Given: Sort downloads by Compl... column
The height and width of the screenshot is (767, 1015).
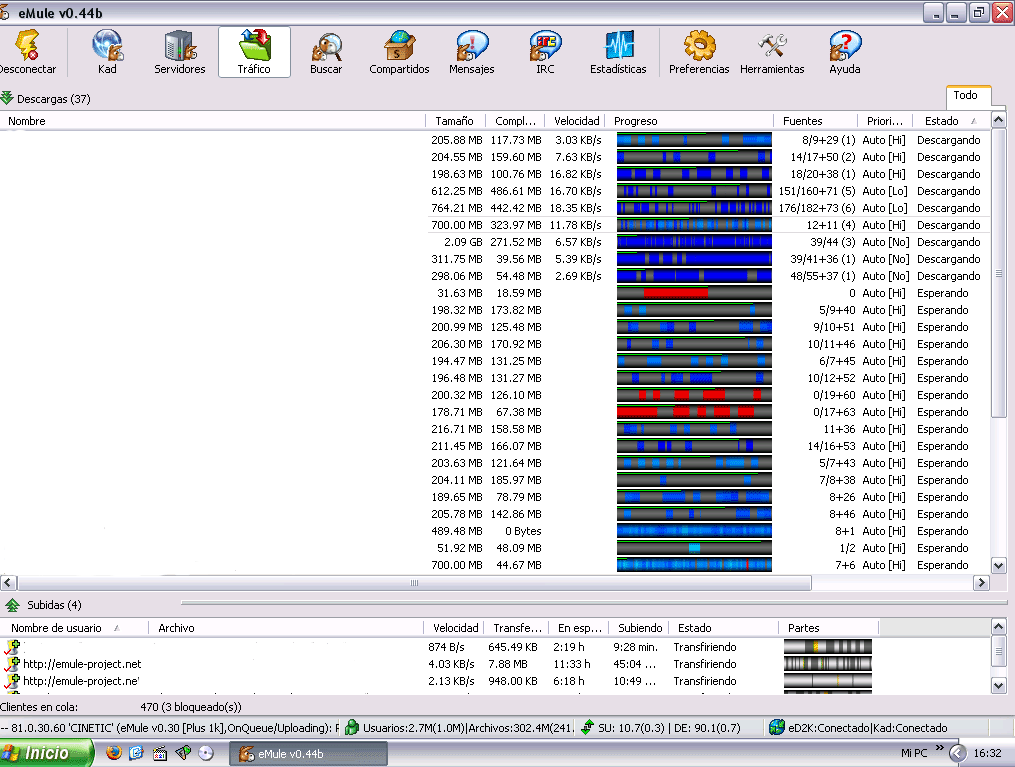Looking at the screenshot, I should pos(515,121).
